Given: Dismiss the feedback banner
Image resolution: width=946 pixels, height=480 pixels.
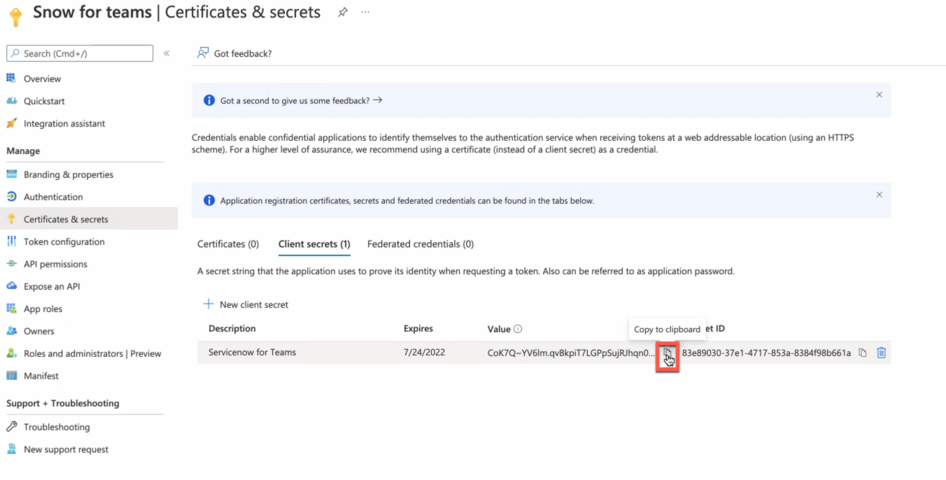Looking at the screenshot, I should [879, 95].
